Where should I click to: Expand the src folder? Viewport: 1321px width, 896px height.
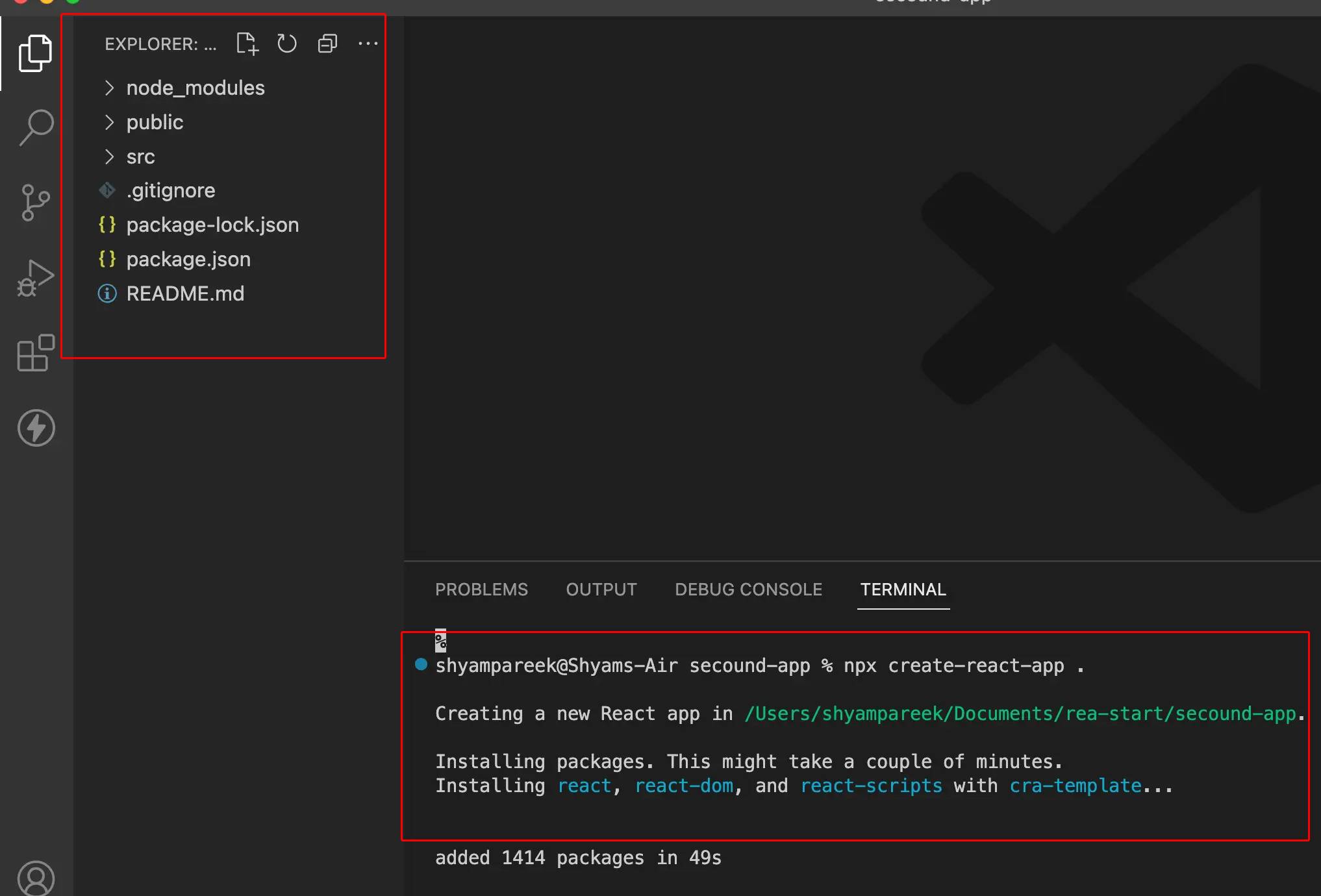click(140, 156)
